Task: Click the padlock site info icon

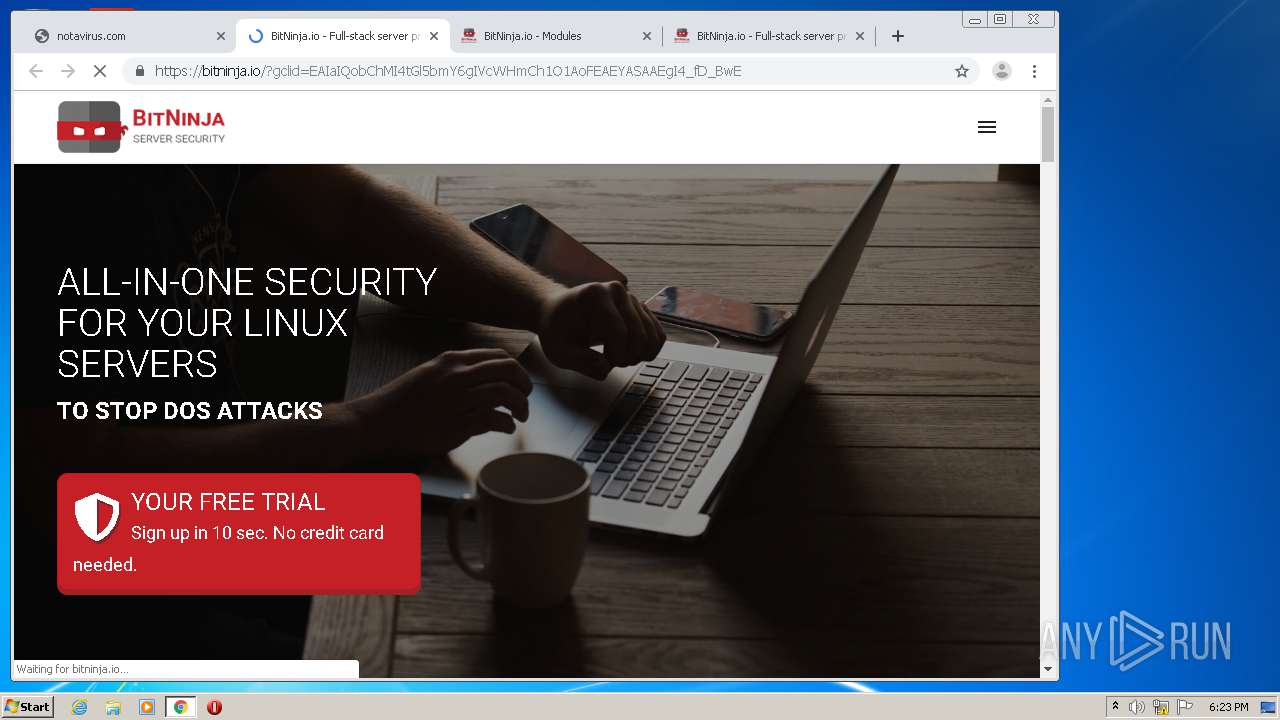Action: pos(140,71)
